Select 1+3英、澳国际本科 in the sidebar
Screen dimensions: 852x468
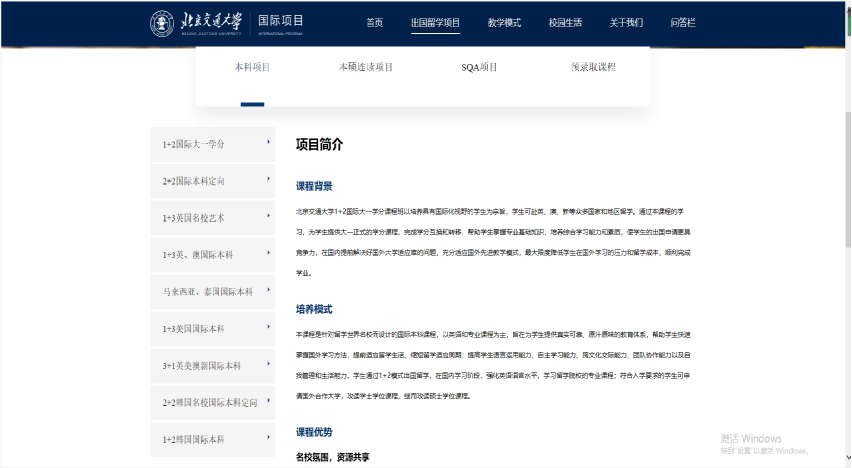tap(212, 255)
